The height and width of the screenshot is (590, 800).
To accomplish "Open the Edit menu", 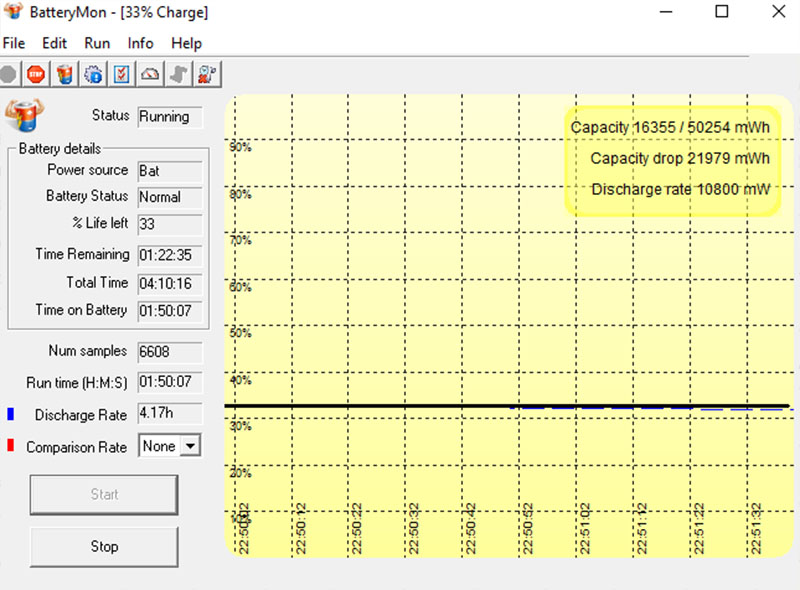I will tap(54, 43).
